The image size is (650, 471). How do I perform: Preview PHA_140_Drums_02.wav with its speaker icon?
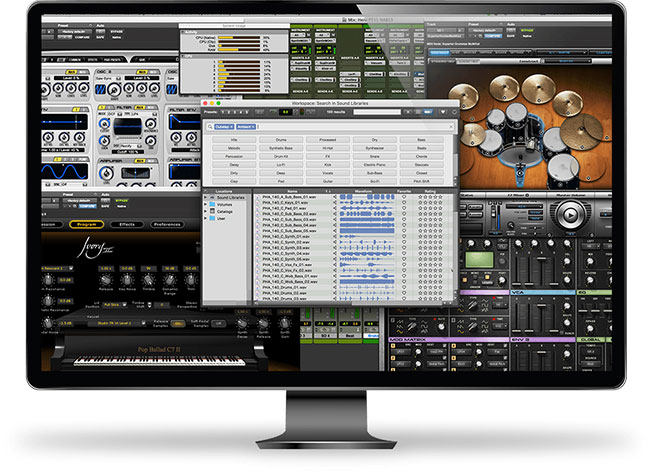coord(335,293)
